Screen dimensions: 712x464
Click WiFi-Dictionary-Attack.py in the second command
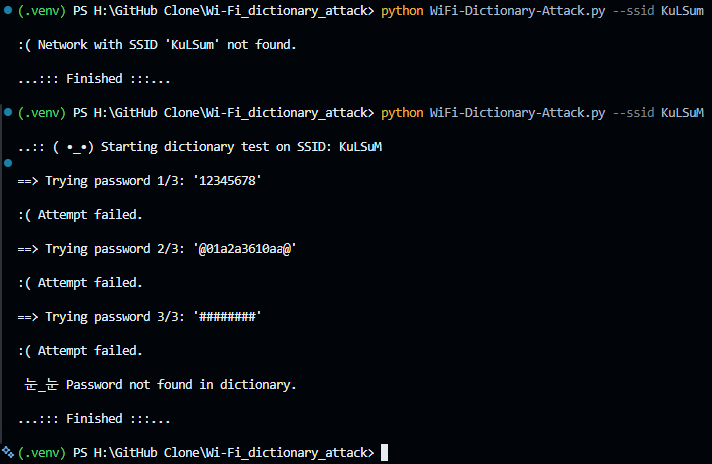pyautogui.click(x=517, y=113)
